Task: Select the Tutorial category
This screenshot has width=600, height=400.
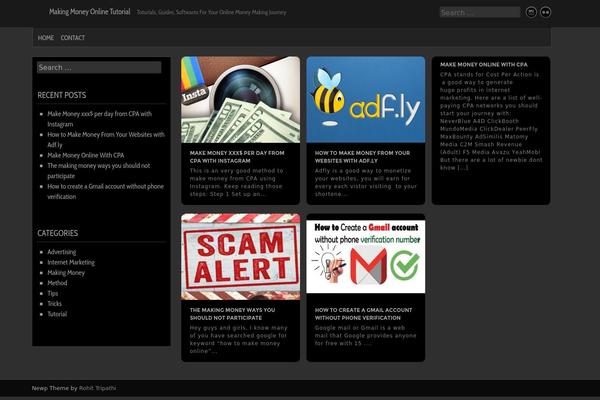Action: tap(57, 314)
